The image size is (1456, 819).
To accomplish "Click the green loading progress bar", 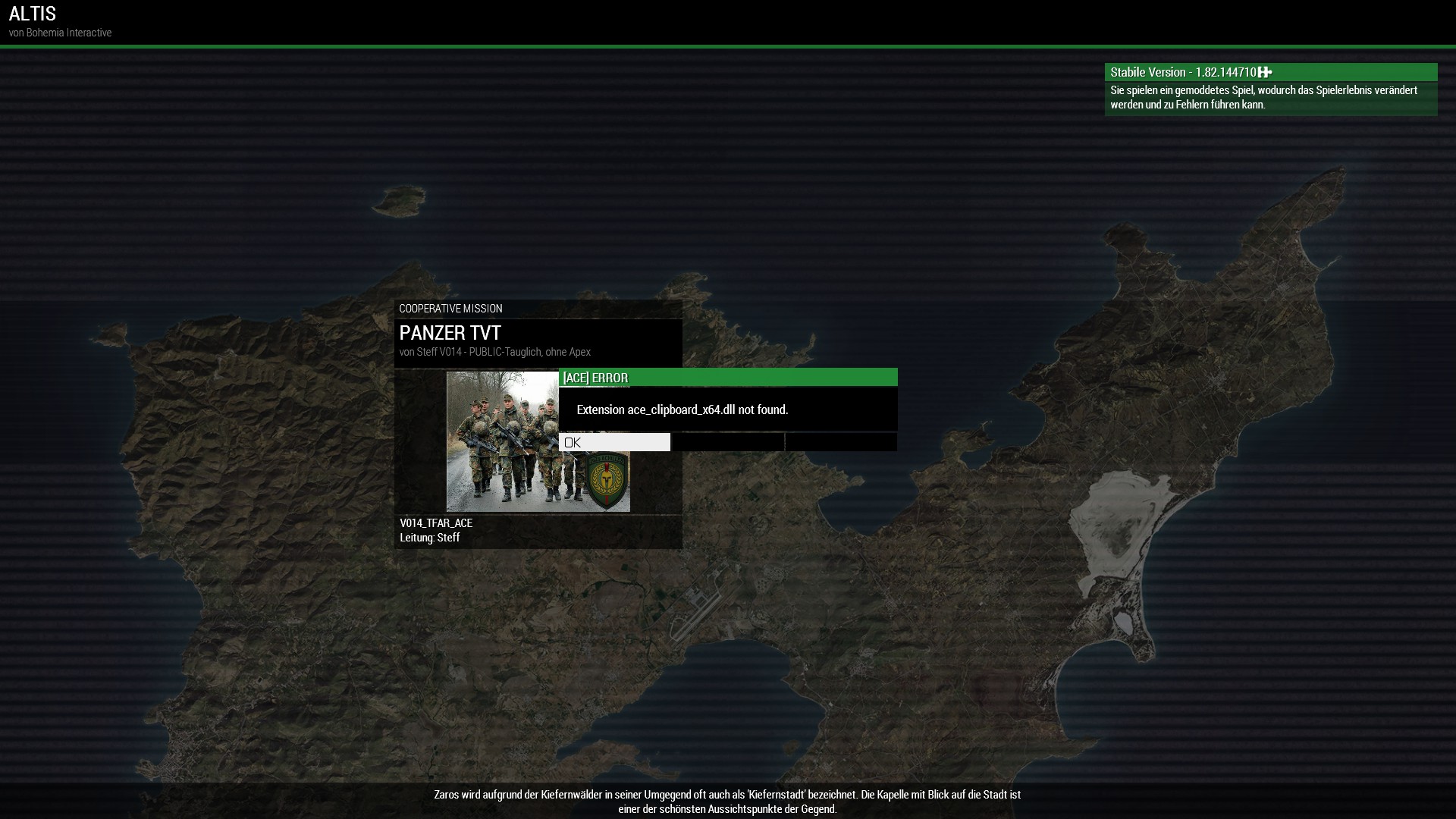I will 727,47.
